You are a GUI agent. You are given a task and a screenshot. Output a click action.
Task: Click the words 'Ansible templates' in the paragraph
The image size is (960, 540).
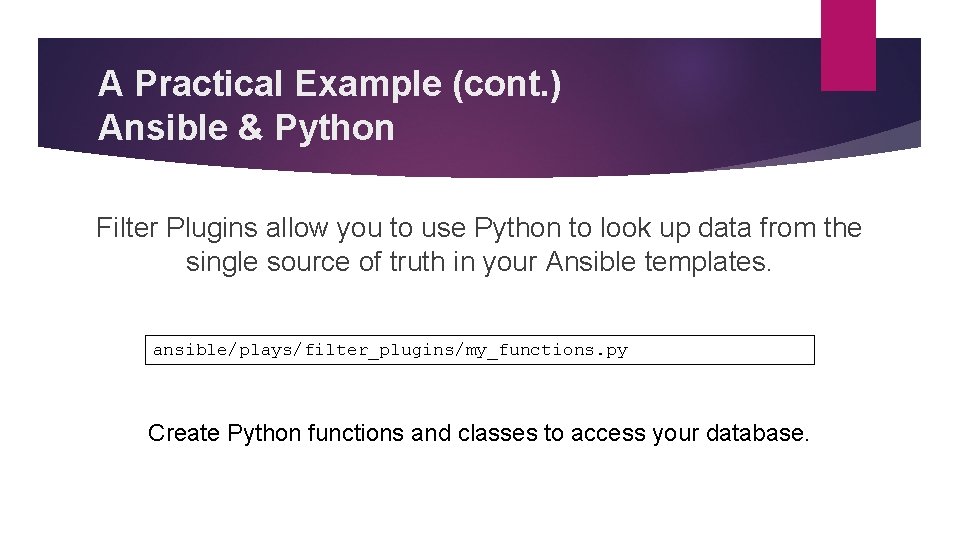coord(659,264)
